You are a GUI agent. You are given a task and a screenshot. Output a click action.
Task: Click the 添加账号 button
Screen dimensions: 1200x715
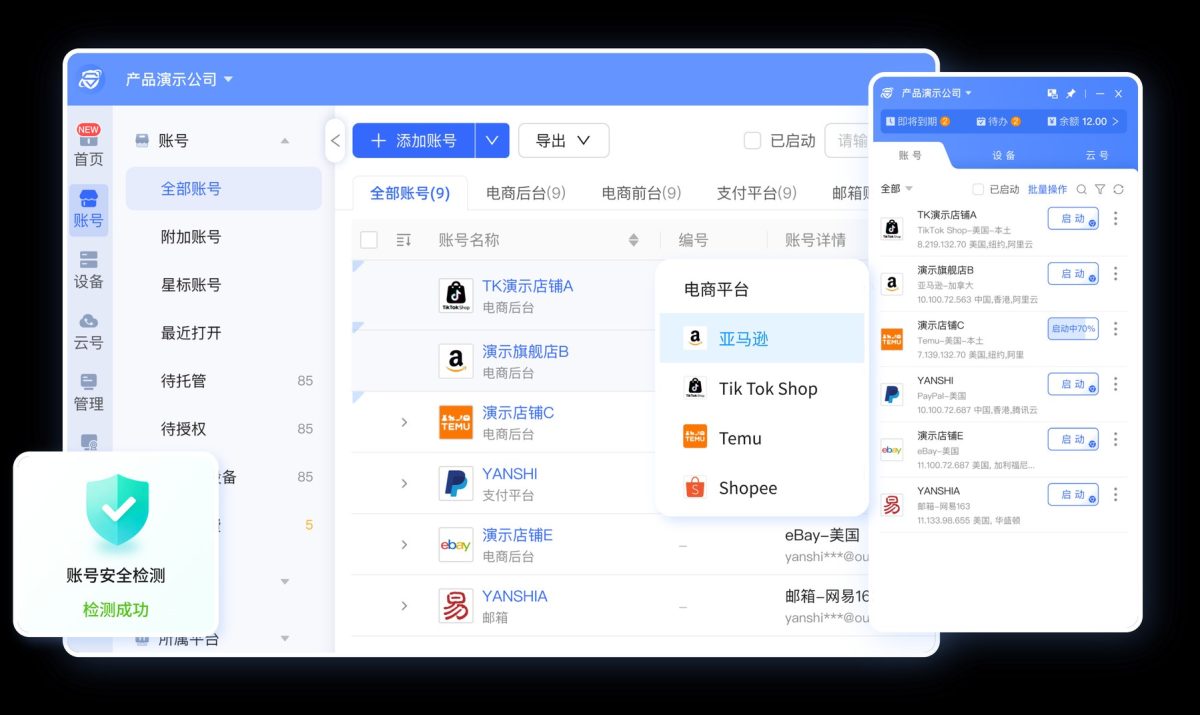click(414, 141)
